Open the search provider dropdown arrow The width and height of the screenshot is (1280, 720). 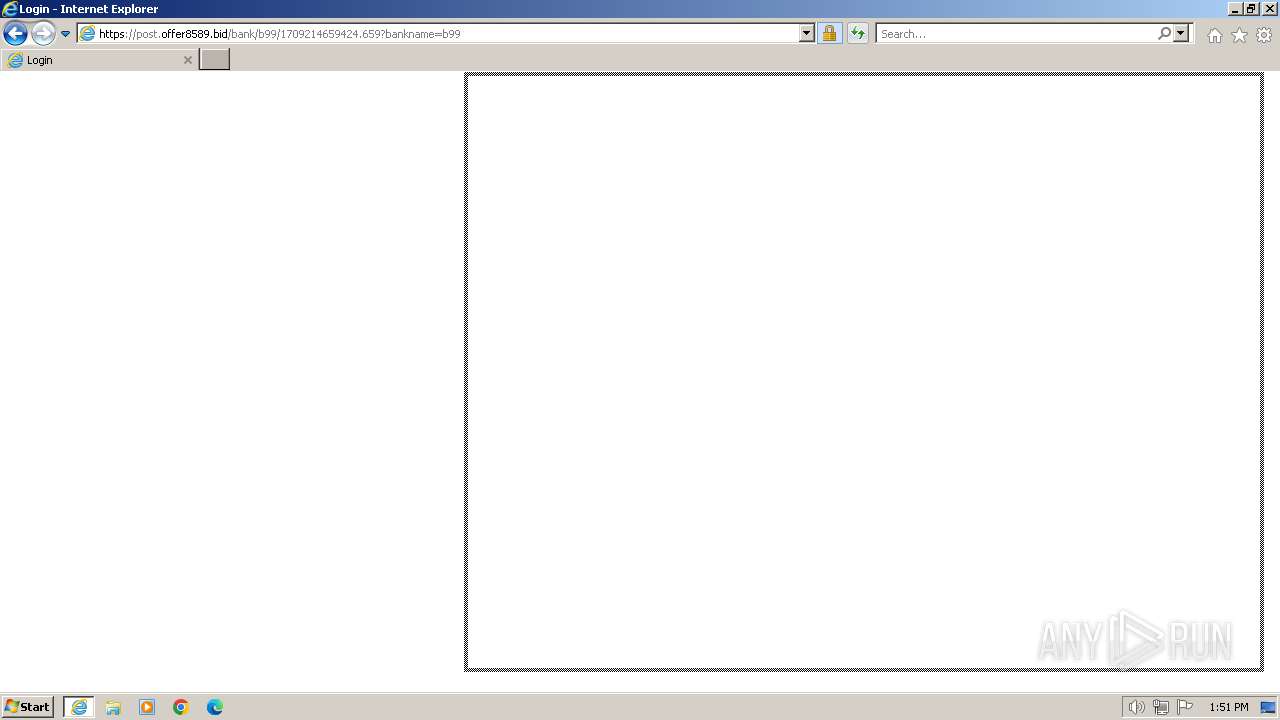1181,33
